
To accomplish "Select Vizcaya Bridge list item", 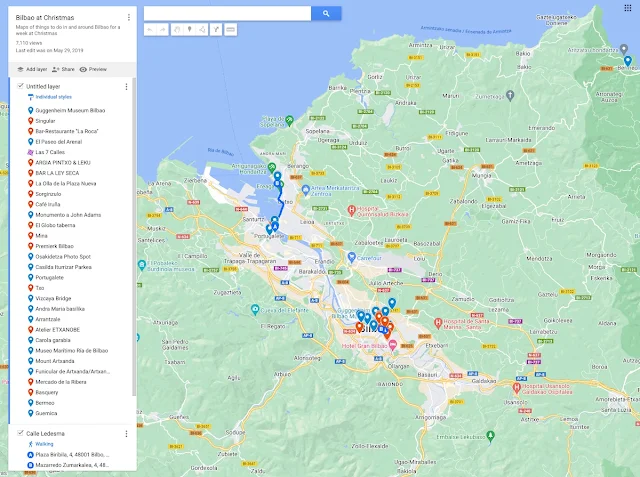I will click(53, 298).
